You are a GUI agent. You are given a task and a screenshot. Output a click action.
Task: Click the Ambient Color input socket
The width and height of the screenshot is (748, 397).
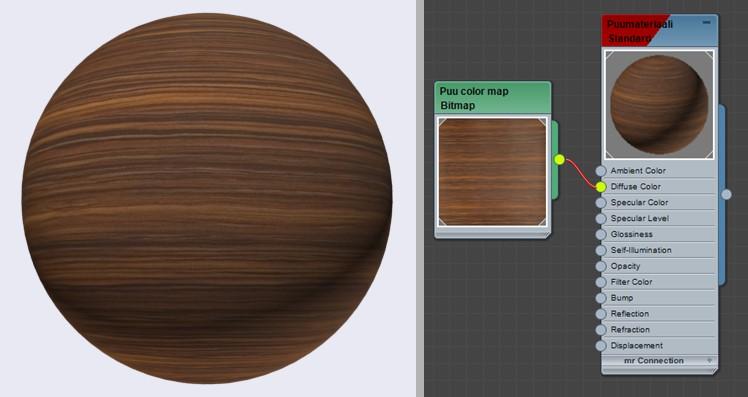pos(601,171)
